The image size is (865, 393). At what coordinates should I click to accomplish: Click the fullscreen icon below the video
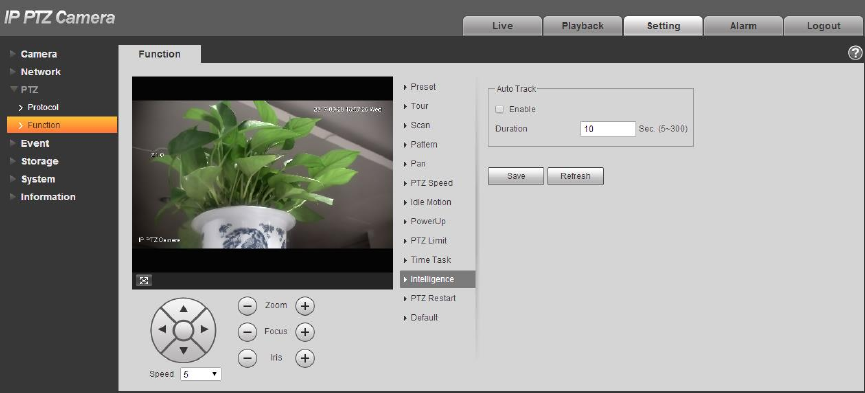[144, 280]
